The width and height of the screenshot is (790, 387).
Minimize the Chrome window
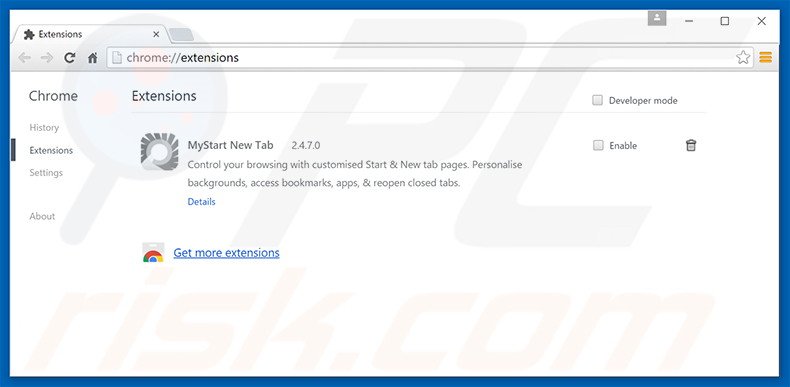click(689, 21)
